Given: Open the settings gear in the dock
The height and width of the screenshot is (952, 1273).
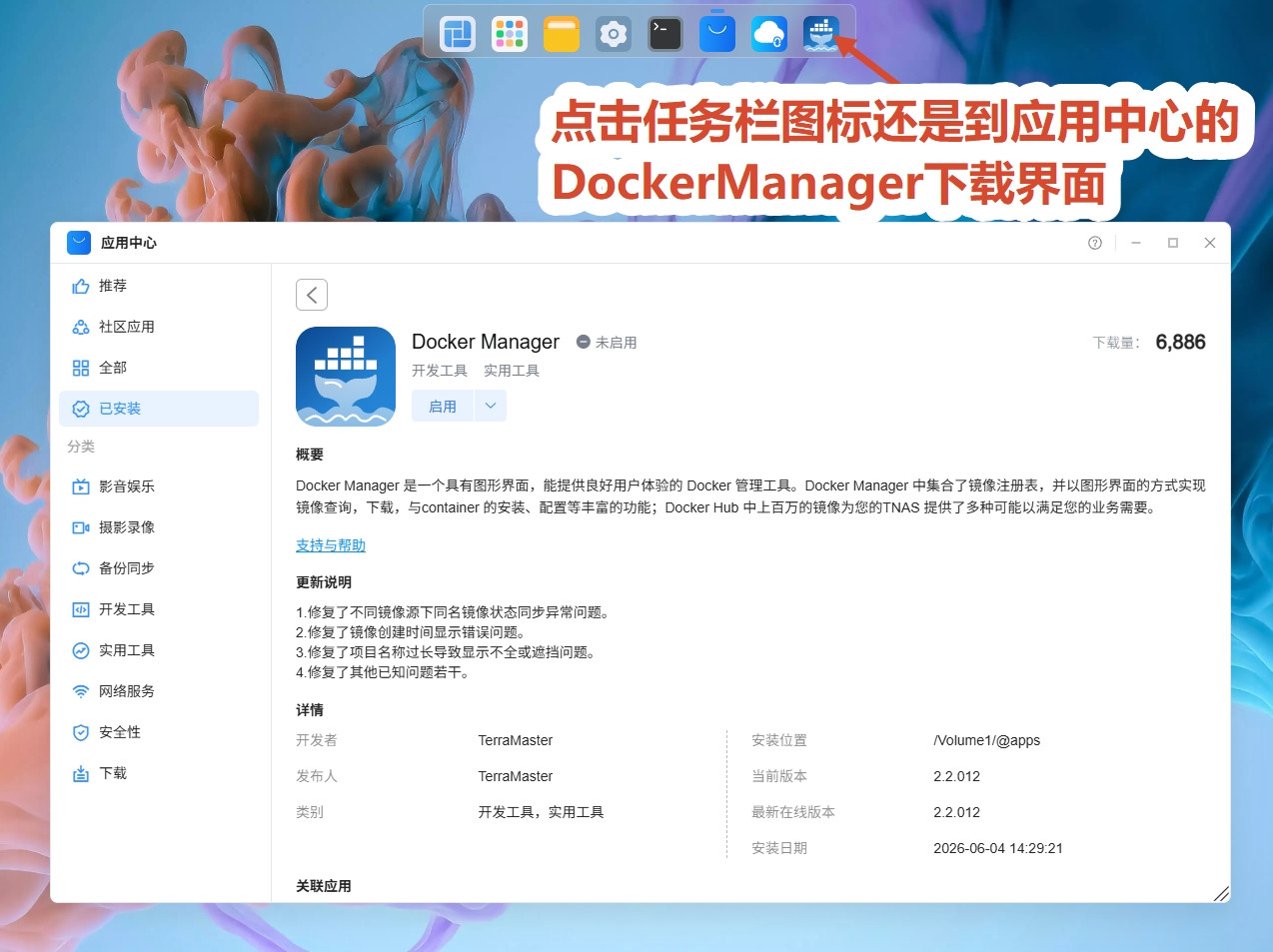Looking at the screenshot, I should 614,34.
